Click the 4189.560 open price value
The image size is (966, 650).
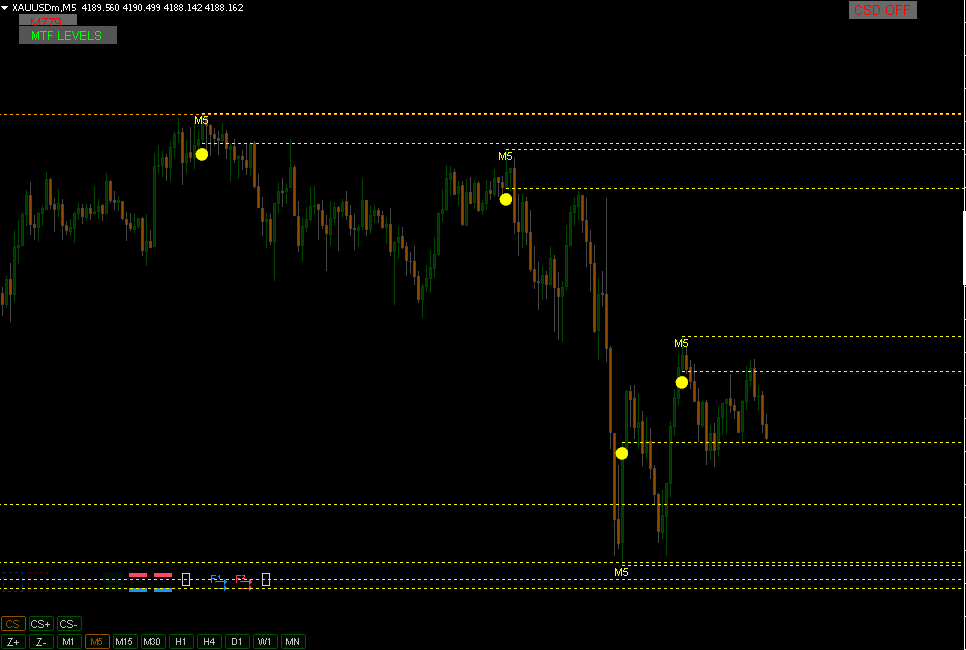click(101, 8)
